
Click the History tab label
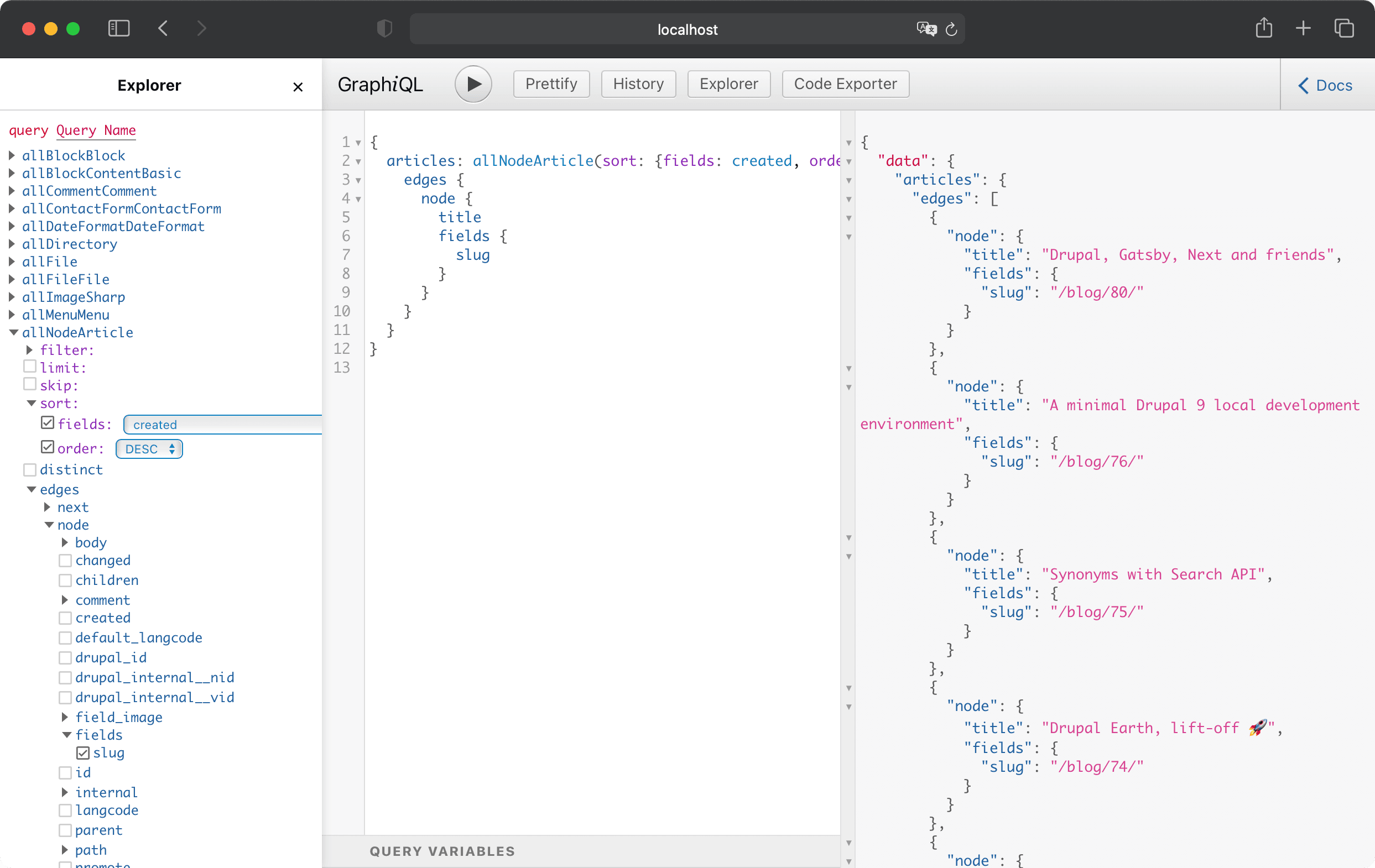pyautogui.click(x=639, y=83)
